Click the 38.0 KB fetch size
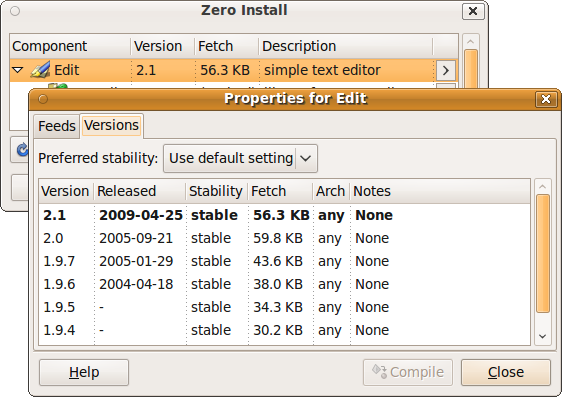Screen dimensions: 562x397 coord(278,284)
